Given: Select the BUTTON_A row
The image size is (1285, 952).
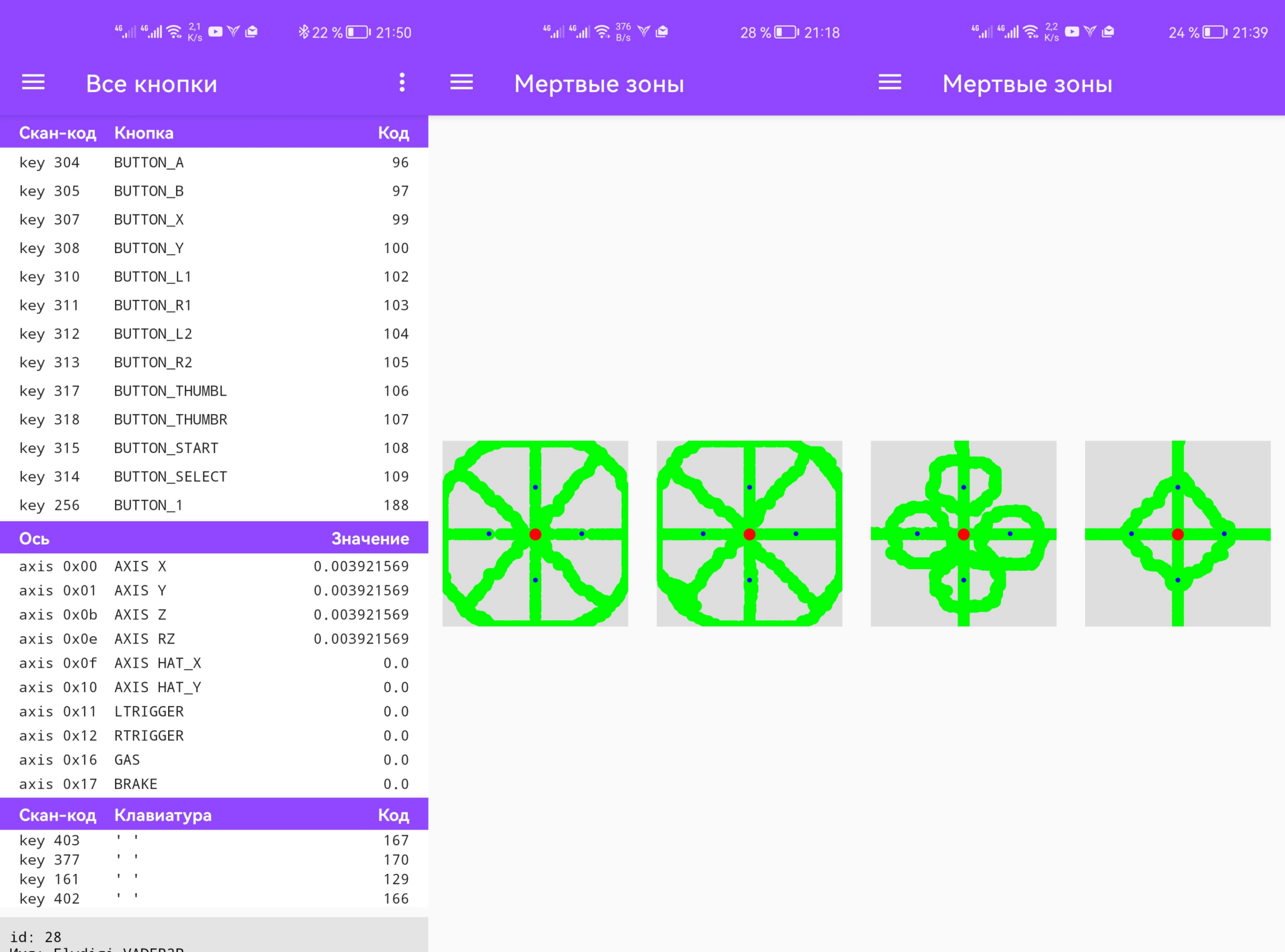Looking at the screenshot, I should click(x=213, y=163).
